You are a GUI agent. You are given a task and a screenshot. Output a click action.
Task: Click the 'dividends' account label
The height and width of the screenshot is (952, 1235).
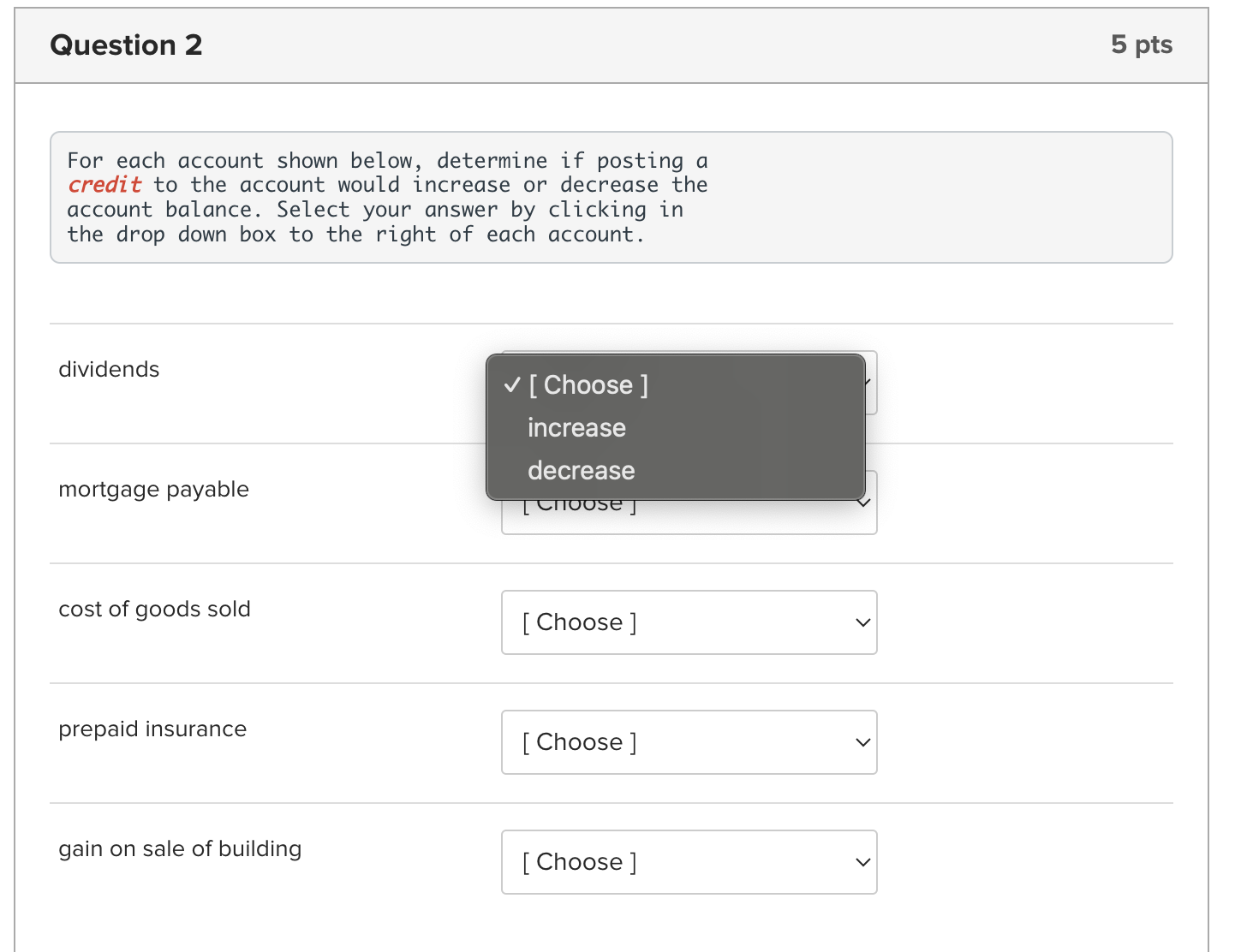pyautogui.click(x=109, y=369)
